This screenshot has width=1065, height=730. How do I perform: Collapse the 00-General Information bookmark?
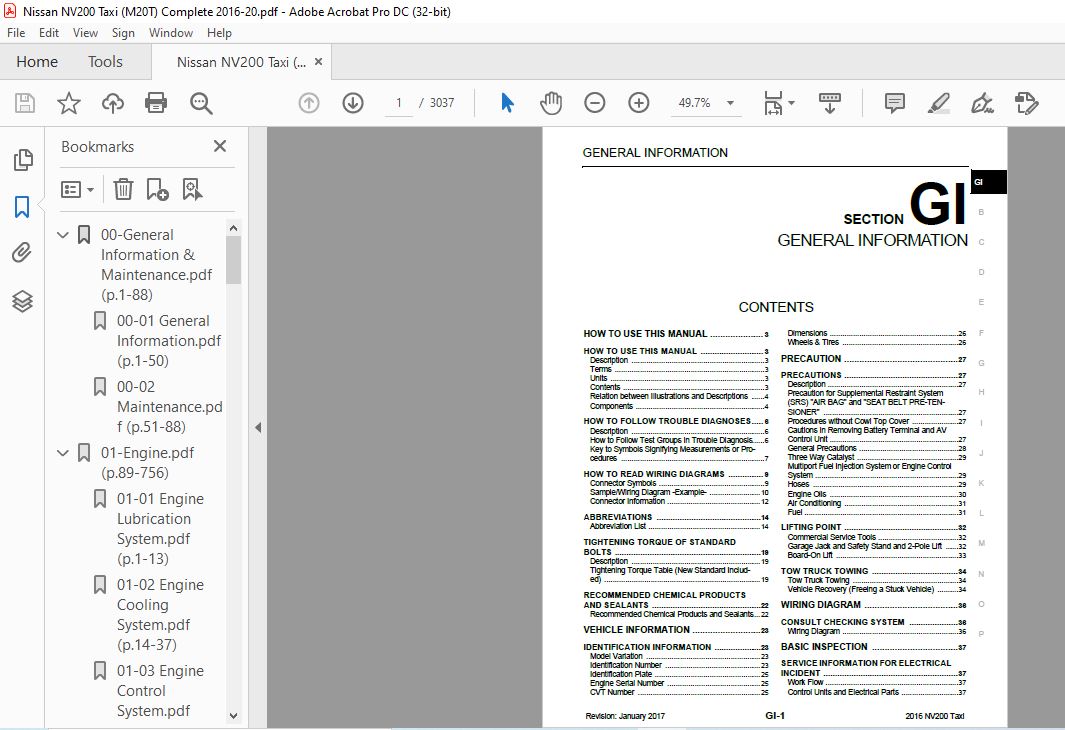pyautogui.click(x=63, y=235)
